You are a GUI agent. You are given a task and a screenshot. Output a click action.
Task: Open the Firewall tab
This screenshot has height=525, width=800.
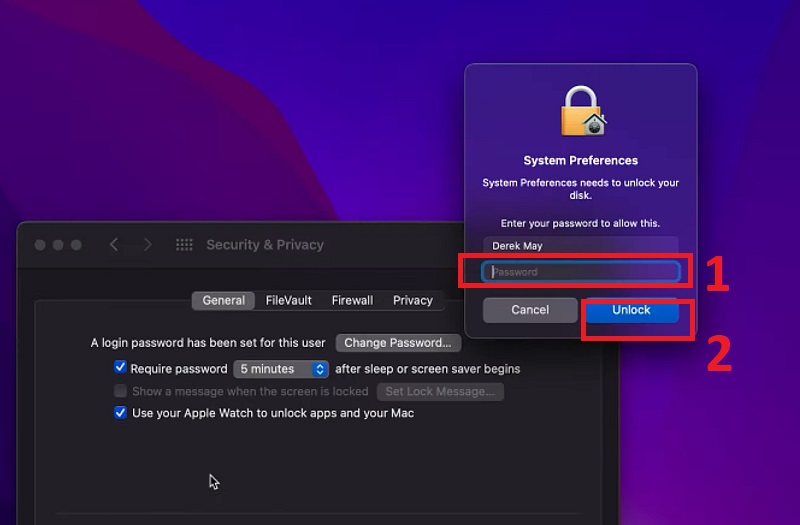[x=352, y=300]
